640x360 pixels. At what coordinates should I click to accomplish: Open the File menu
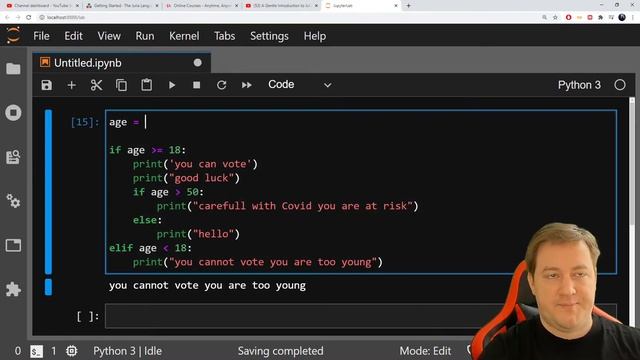[41, 36]
